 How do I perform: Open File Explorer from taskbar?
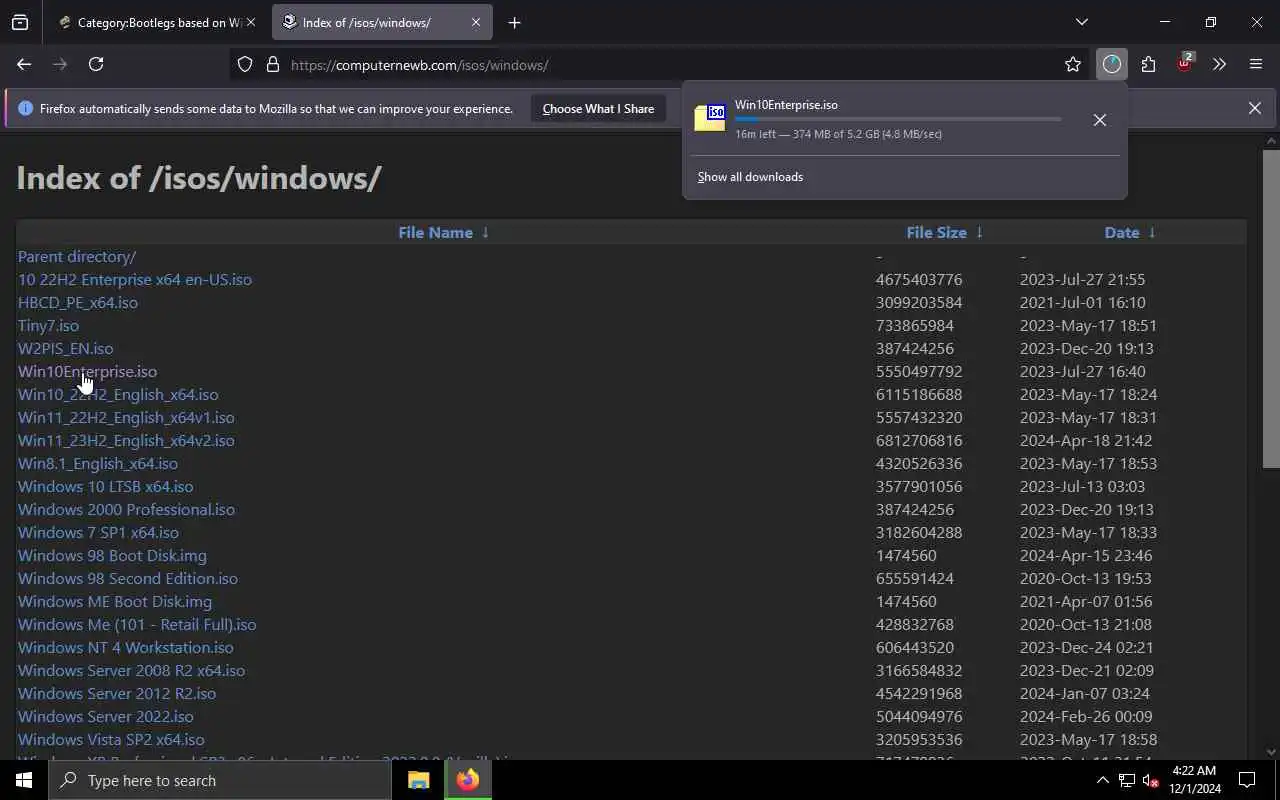pyautogui.click(x=418, y=780)
